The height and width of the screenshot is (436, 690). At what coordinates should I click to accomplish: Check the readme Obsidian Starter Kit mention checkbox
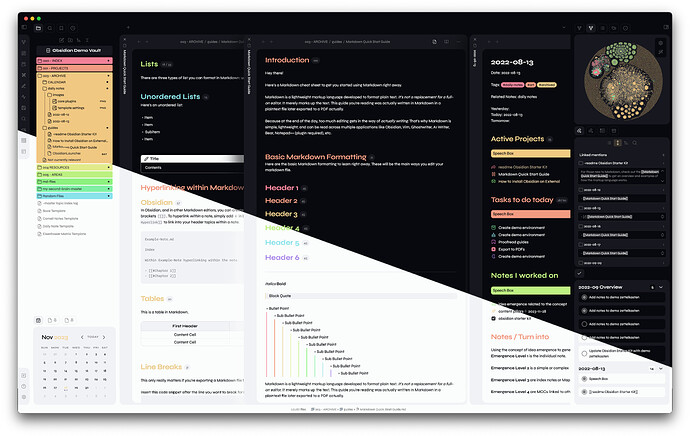(581, 163)
